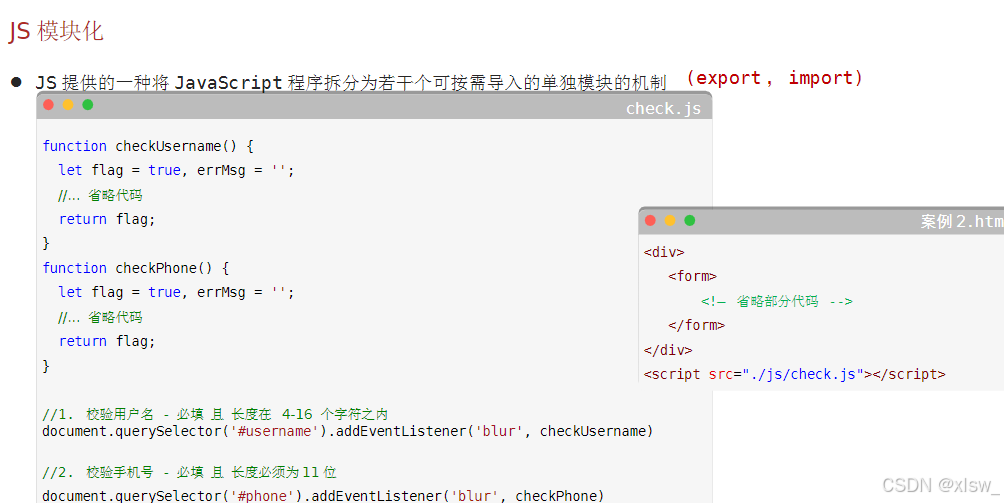Click '<!-- 省略部分代码 -->' HTML comment
This screenshot has height=503, width=1004.
coord(777,301)
